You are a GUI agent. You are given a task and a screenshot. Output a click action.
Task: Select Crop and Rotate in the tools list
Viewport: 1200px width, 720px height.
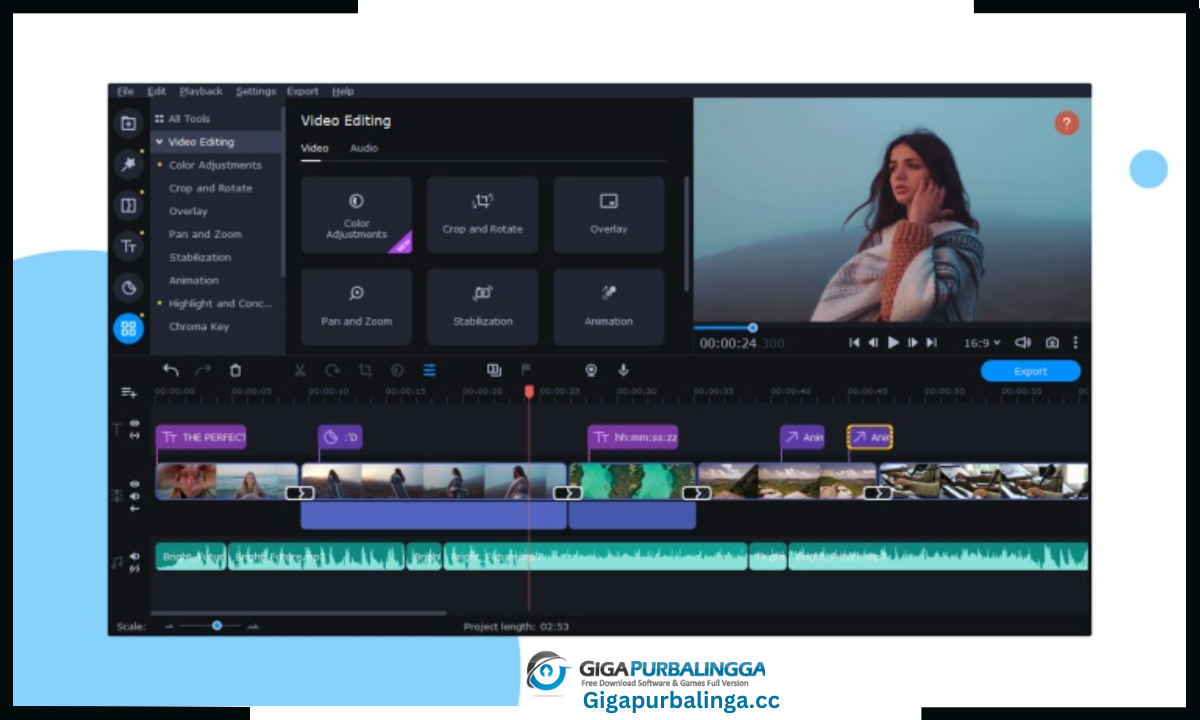point(210,188)
